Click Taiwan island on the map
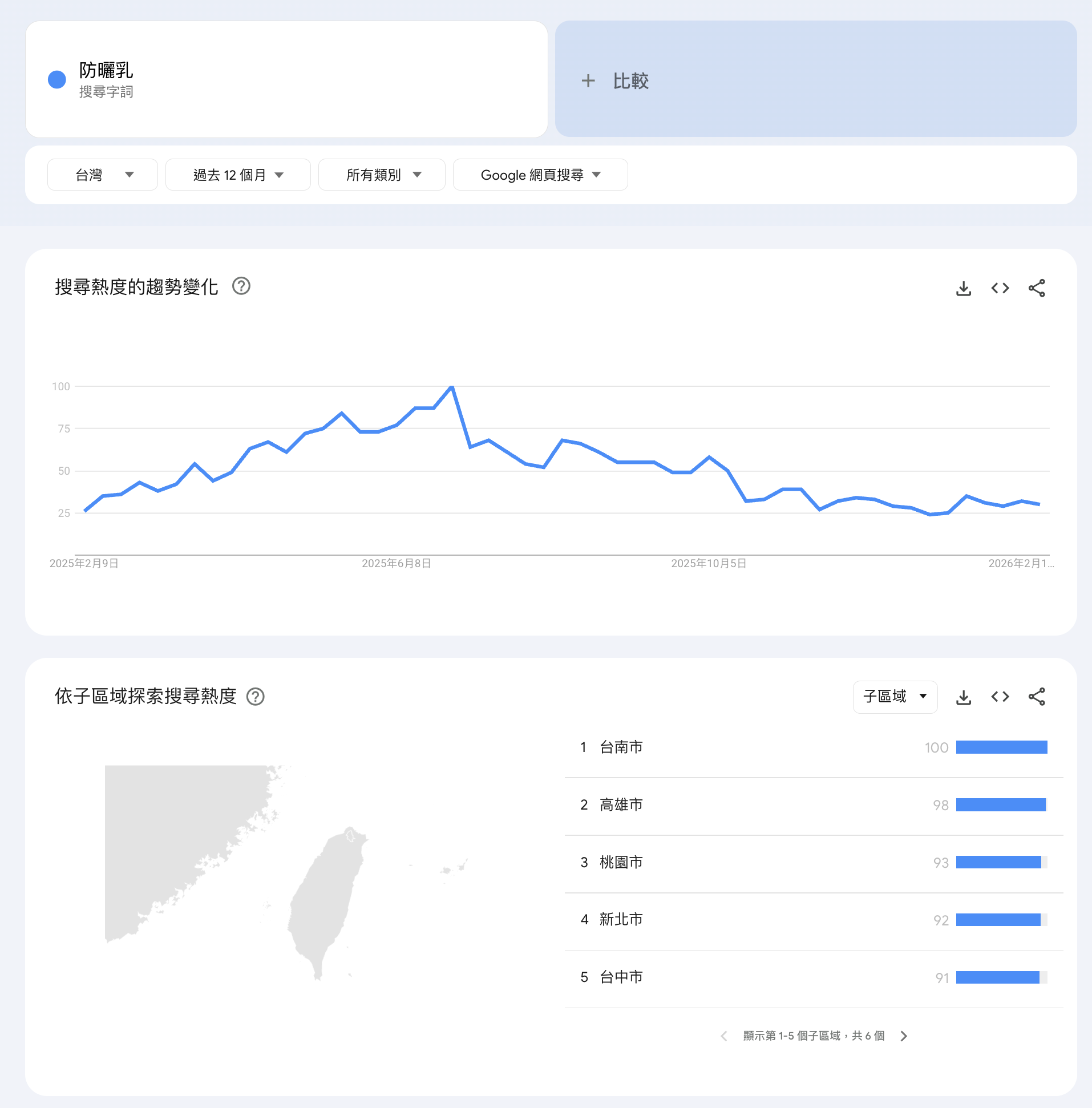The image size is (1092, 1108). 324,900
